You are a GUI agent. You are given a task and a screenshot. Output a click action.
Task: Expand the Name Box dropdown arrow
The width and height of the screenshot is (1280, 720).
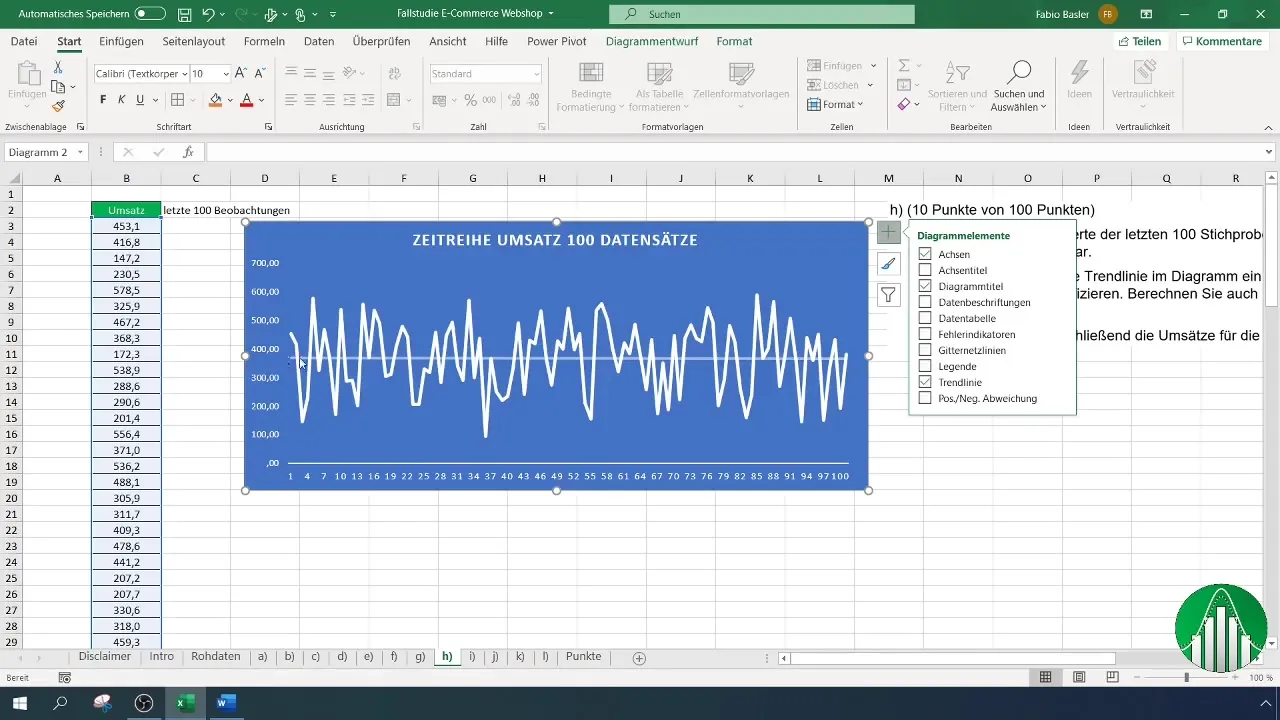(x=80, y=152)
